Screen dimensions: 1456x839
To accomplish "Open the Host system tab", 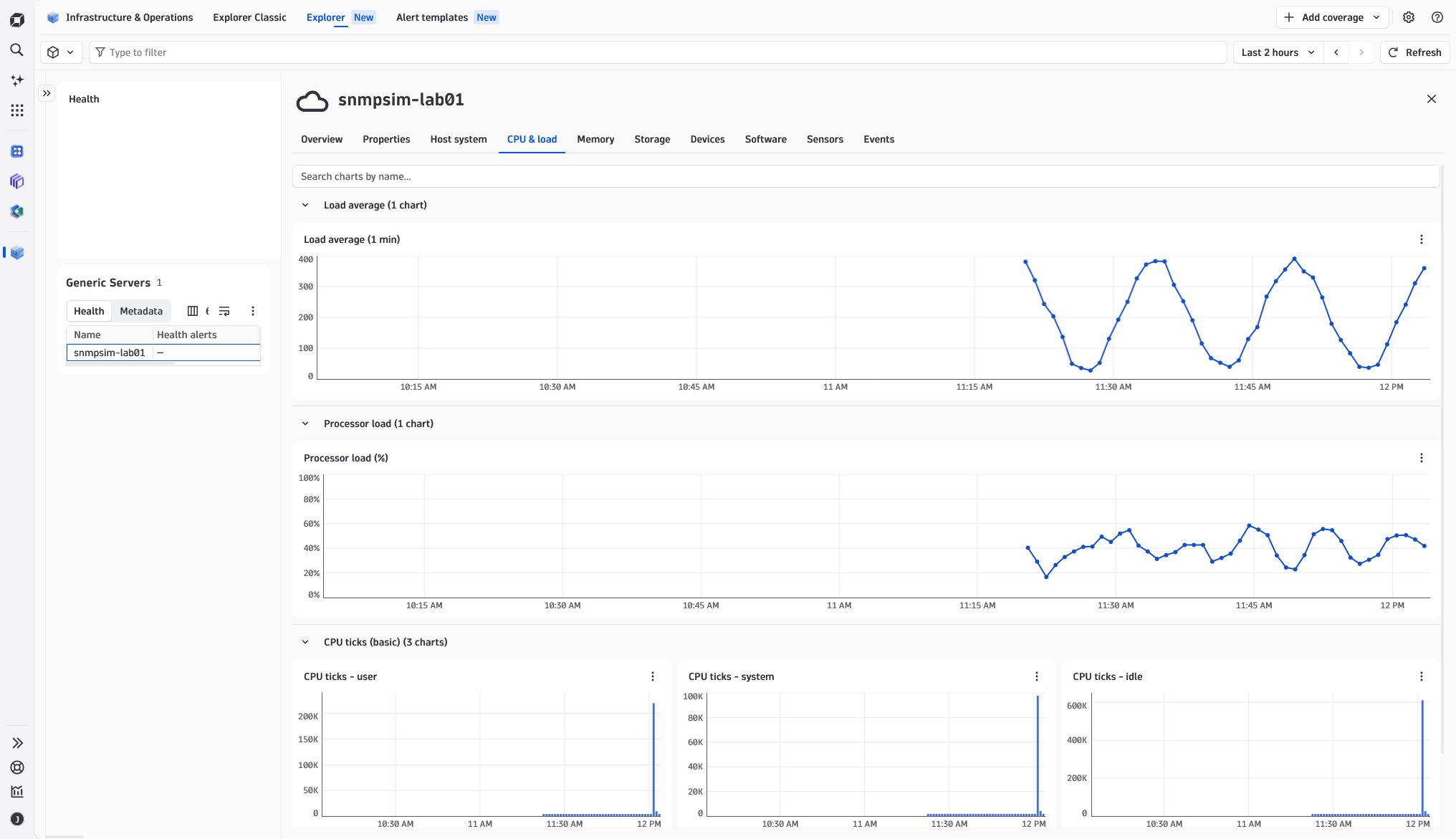I will (459, 139).
